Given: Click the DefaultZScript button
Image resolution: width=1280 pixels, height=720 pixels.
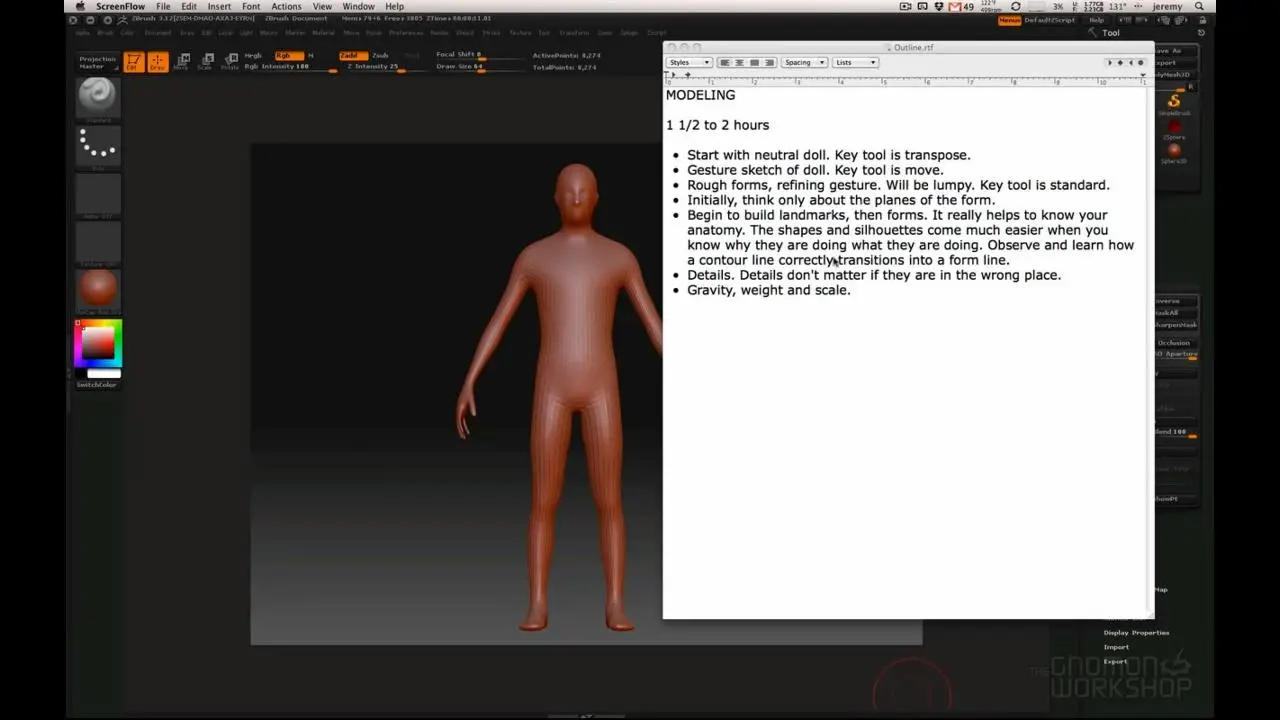Looking at the screenshot, I should pyautogui.click(x=1049, y=20).
